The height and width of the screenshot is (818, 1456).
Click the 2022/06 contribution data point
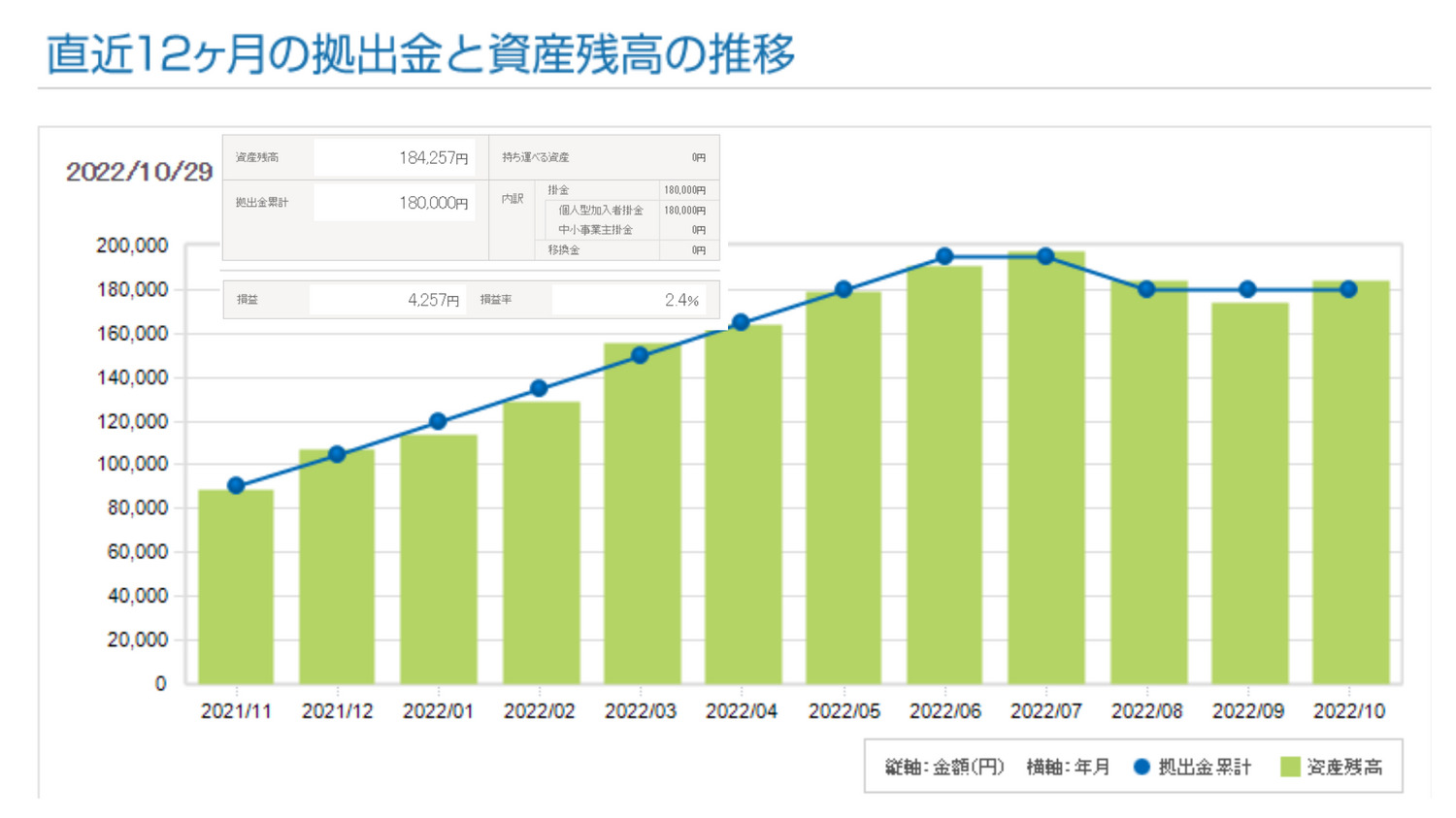click(944, 256)
